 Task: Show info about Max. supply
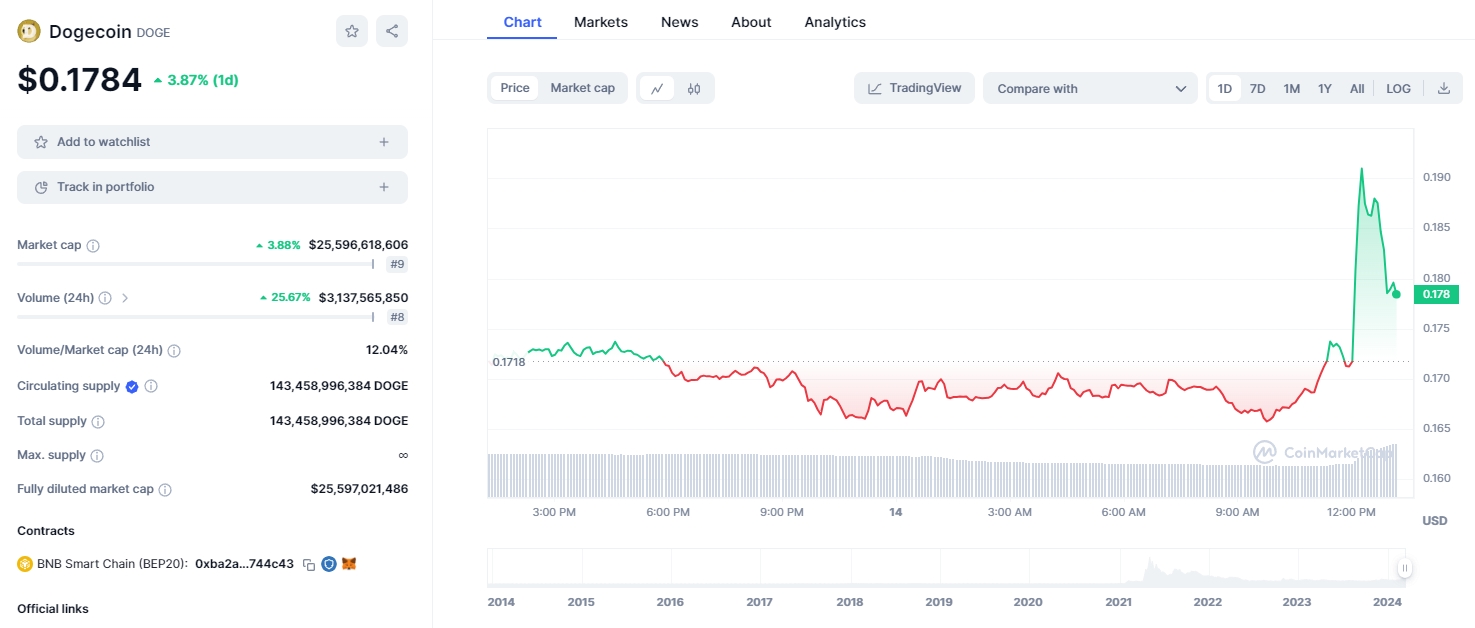point(97,456)
